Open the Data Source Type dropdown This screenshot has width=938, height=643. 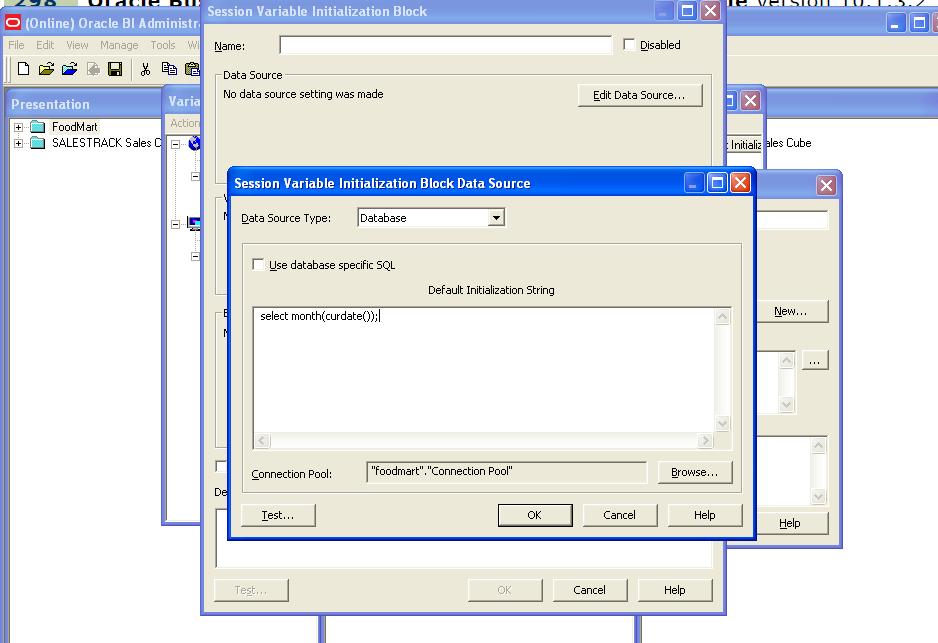(496, 218)
